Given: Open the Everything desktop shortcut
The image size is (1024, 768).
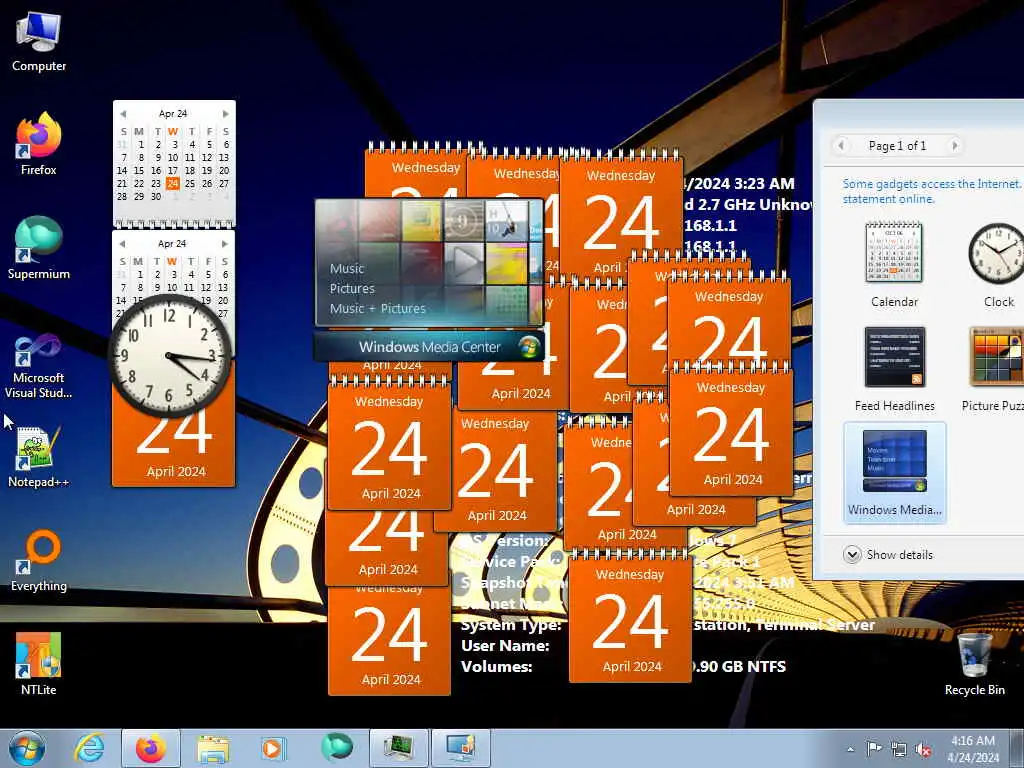Looking at the screenshot, I should coord(39,560).
